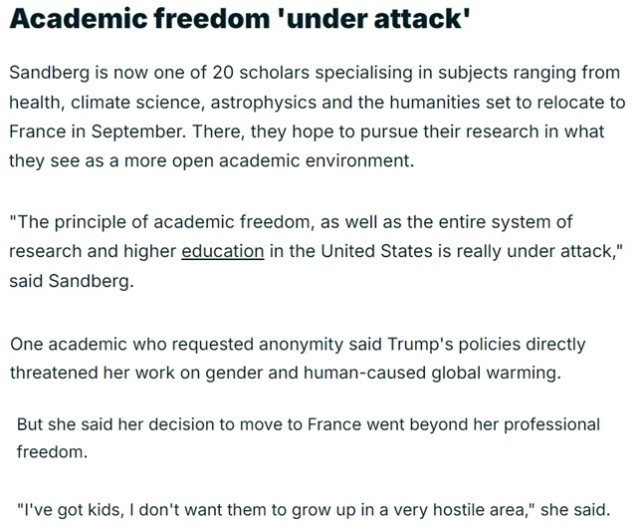Click the "Academic freedom 'under attack'" heading
640x529 pixels.
coord(239,23)
